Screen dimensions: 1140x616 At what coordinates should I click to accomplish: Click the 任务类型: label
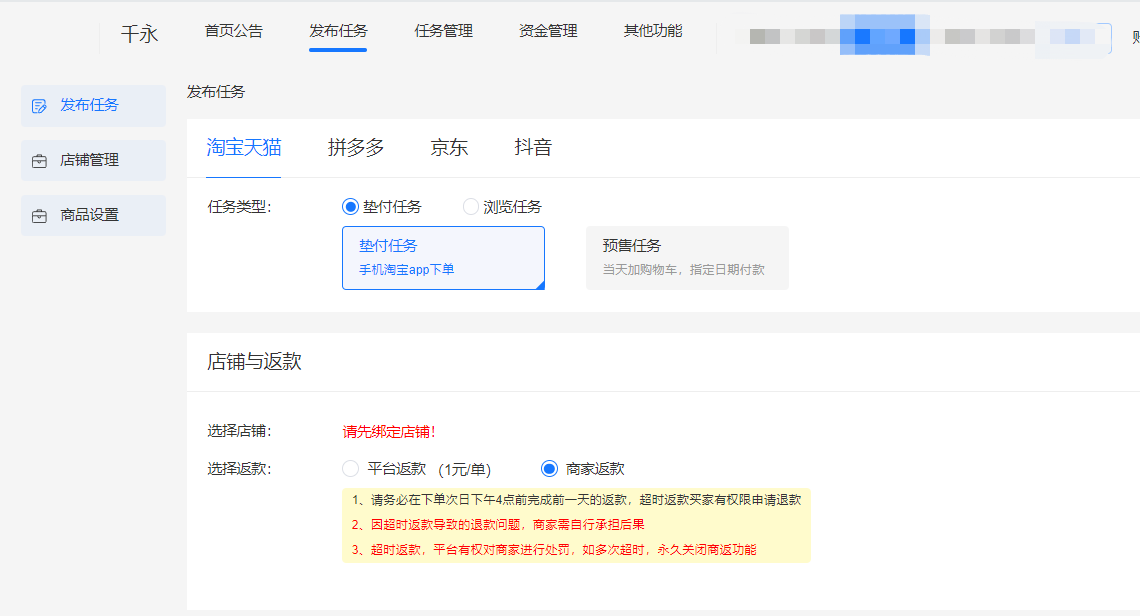tap(239, 207)
